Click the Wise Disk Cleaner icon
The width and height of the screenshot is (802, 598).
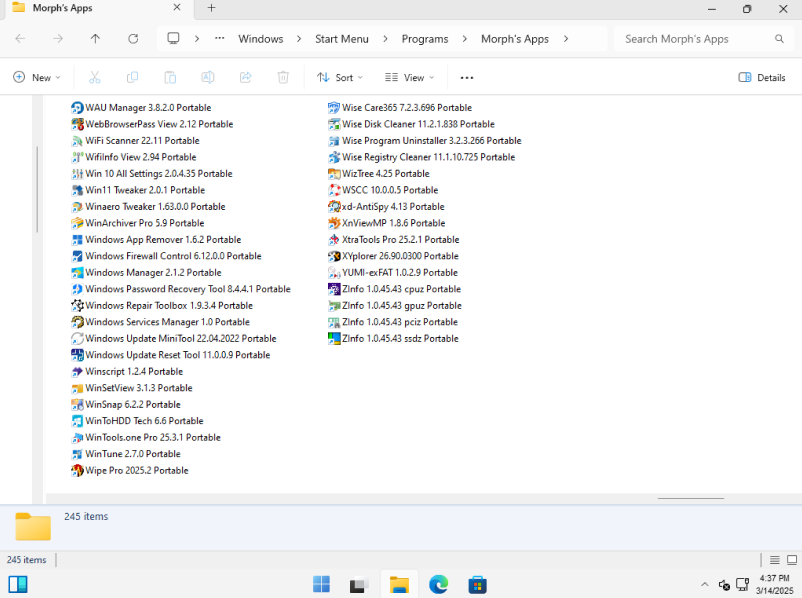(x=334, y=124)
